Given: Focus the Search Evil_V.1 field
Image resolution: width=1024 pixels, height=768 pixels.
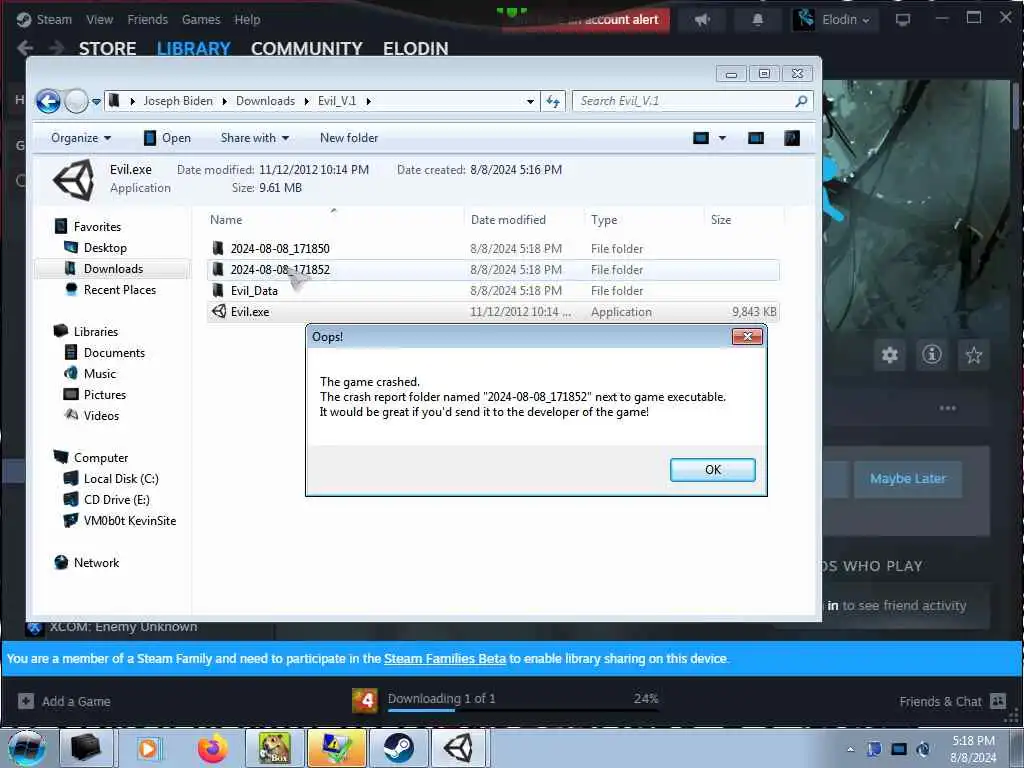Looking at the screenshot, I should 682,101.
